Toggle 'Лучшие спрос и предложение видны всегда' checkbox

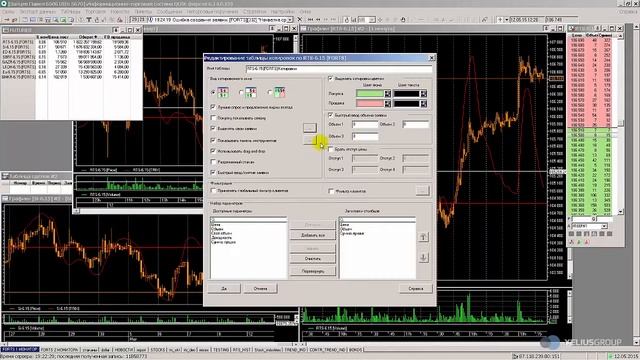(213, 107)
